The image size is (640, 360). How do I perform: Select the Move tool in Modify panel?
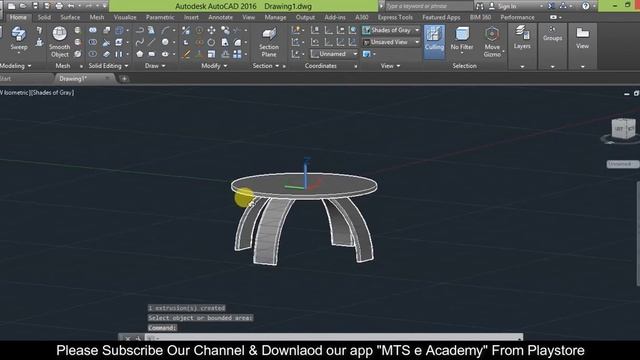[x=211, y=30]
